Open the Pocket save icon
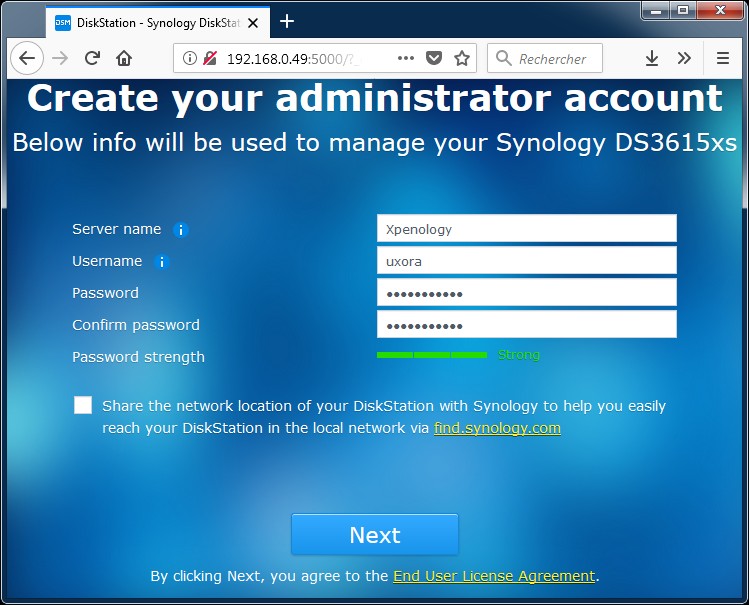749x605 pixels. pos(434,58)
